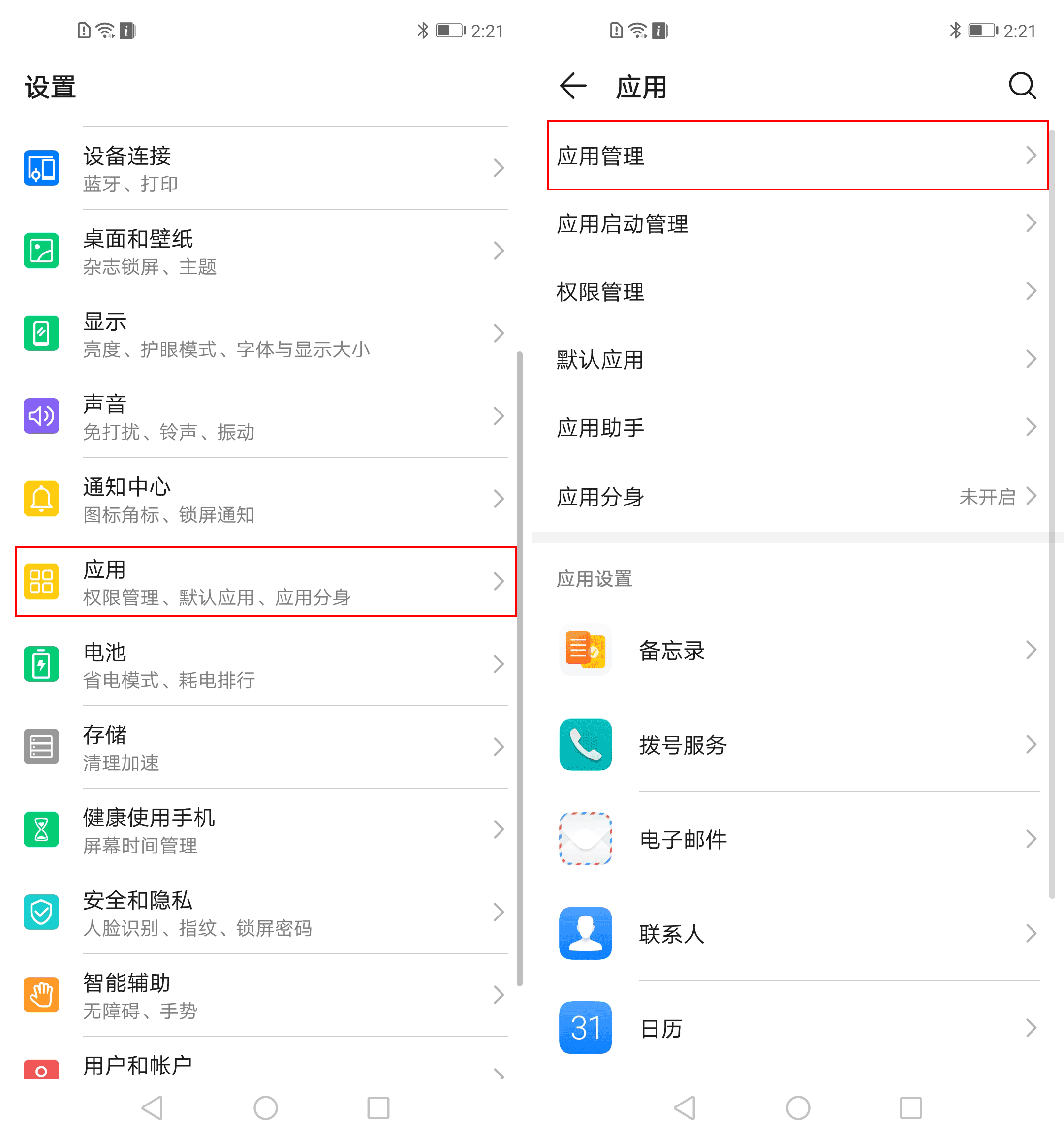Screen dimensions: 1064x1137
Task: Select the 应用 settings entry
Action: pos(265,581)
